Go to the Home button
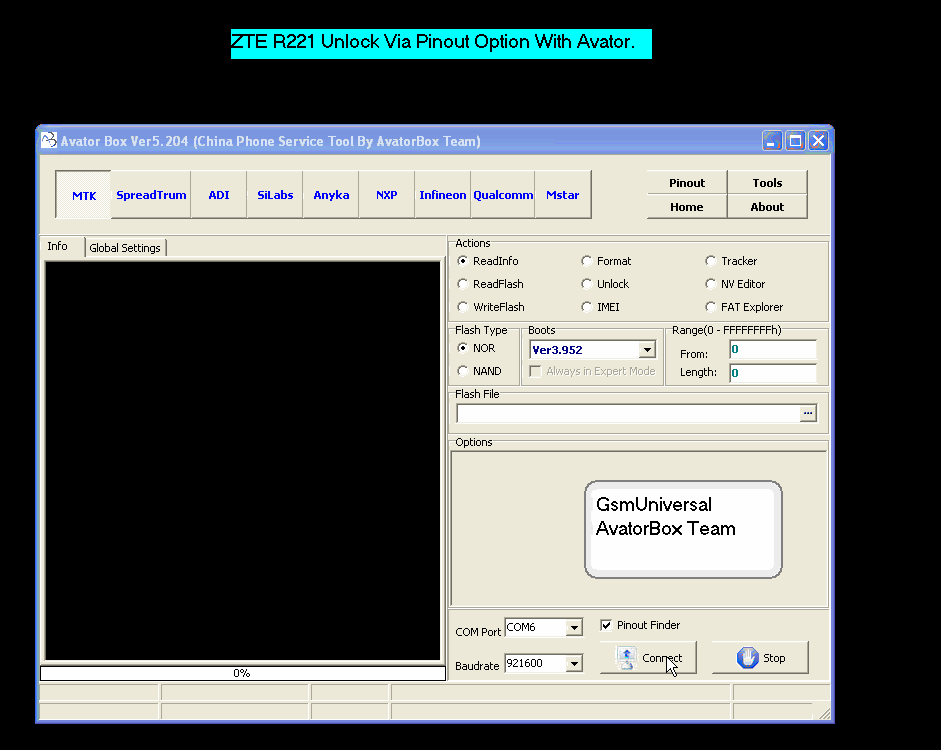Viewport: 941px width, 750px height. point(687,206)
